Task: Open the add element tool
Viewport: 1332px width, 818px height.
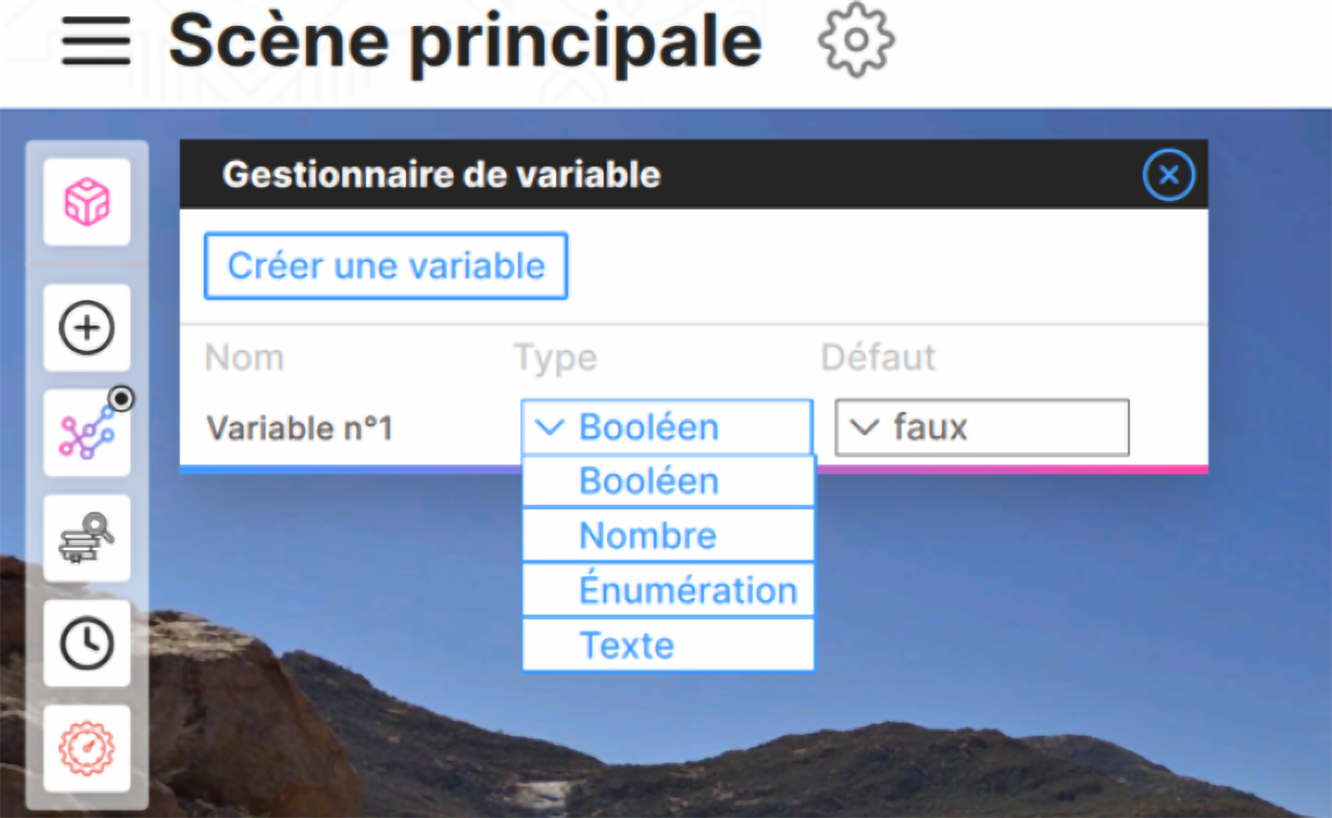Action: [x=87, y=327]
